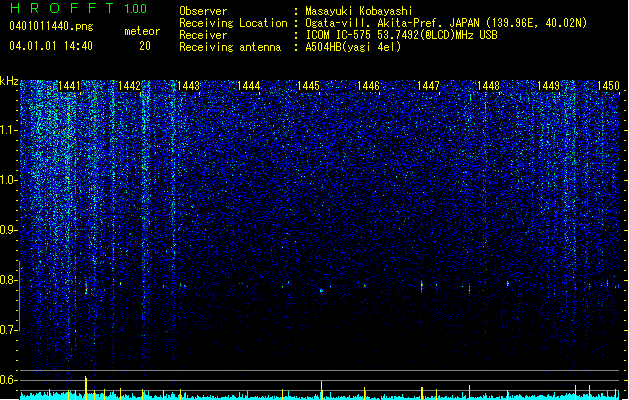629x400 pixels.
Task: Click the 0.8 frequency axis label
Action: [x=8, y=280]
